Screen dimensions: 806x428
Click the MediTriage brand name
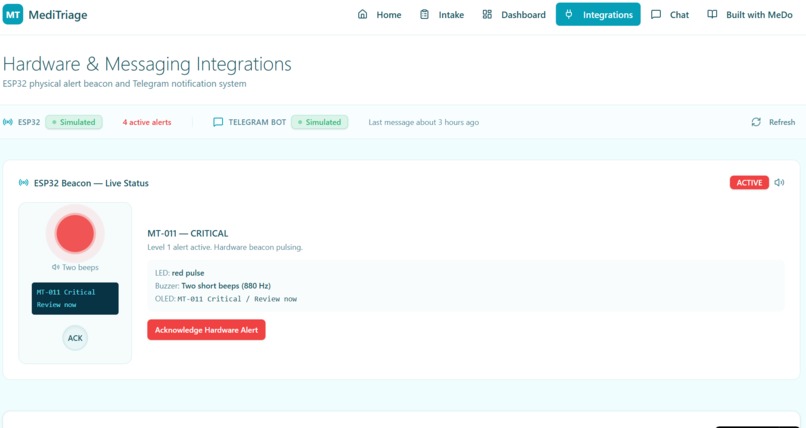pyautogui.click(x=58, y=15)
